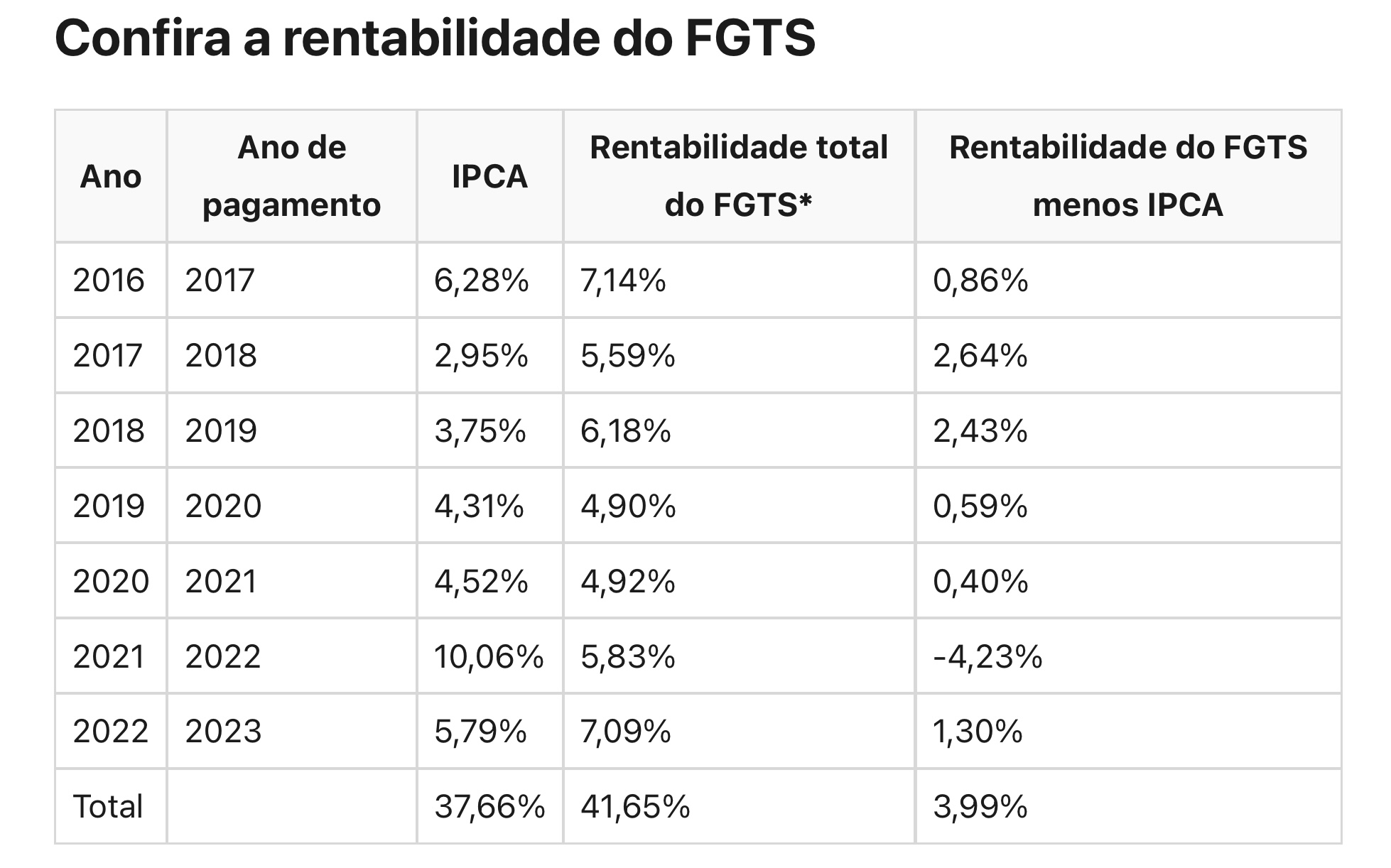The height and width of the screenshot is (868, 1391).
Task: Select the "Rentabilidade total do FGTS*" header
Action: pos(738,176)
